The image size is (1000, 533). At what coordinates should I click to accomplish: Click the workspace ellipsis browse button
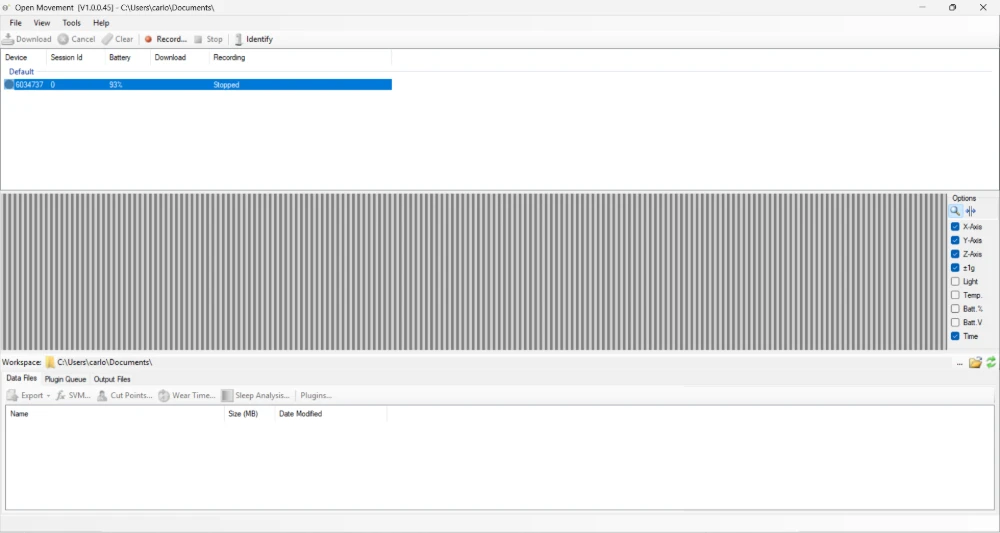pos(959,363)
